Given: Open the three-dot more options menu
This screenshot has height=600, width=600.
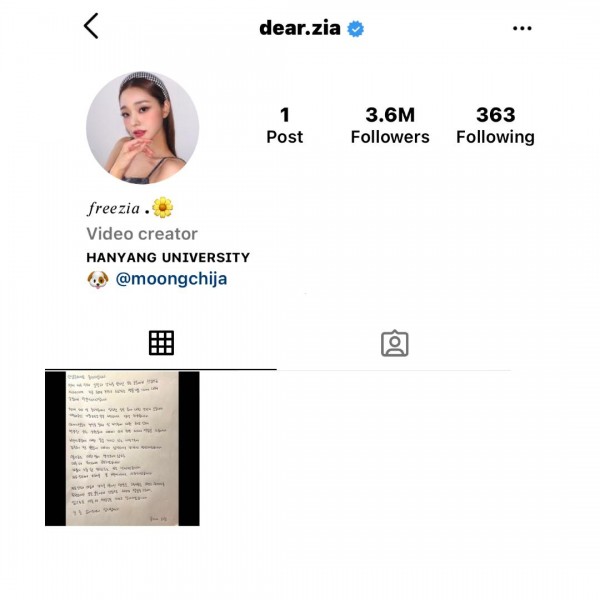Looking at the screenshot, I should 522,28.
